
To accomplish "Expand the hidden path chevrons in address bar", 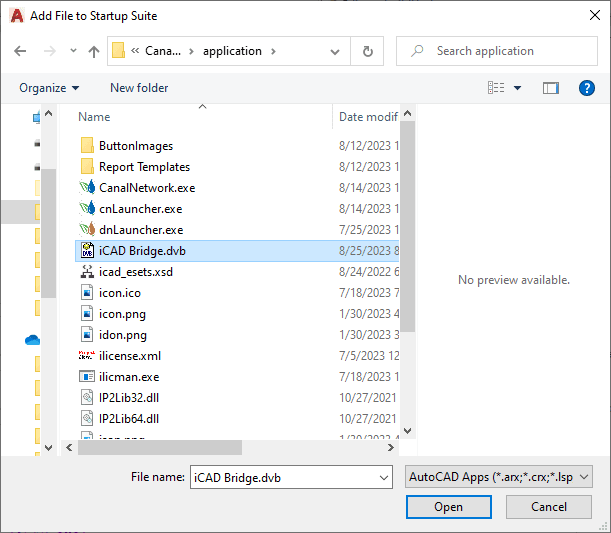I will [135, 51].
